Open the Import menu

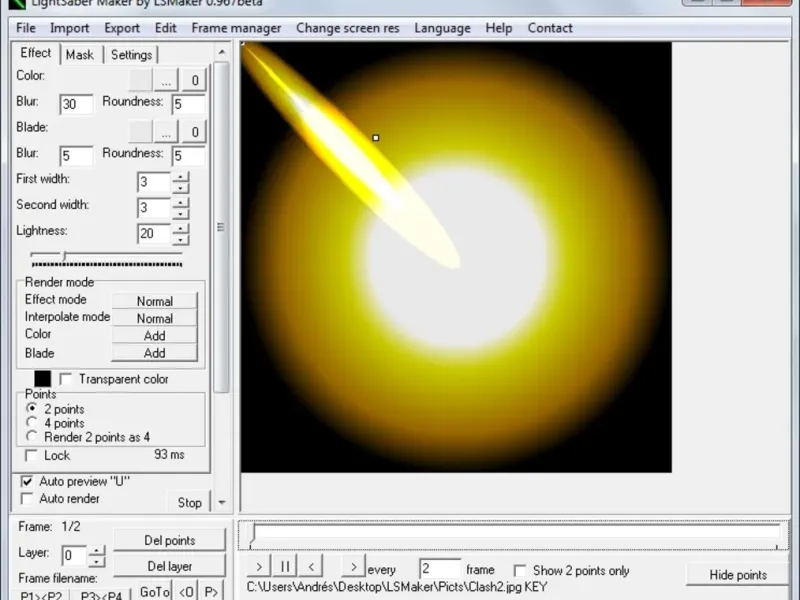click(69, 28)
